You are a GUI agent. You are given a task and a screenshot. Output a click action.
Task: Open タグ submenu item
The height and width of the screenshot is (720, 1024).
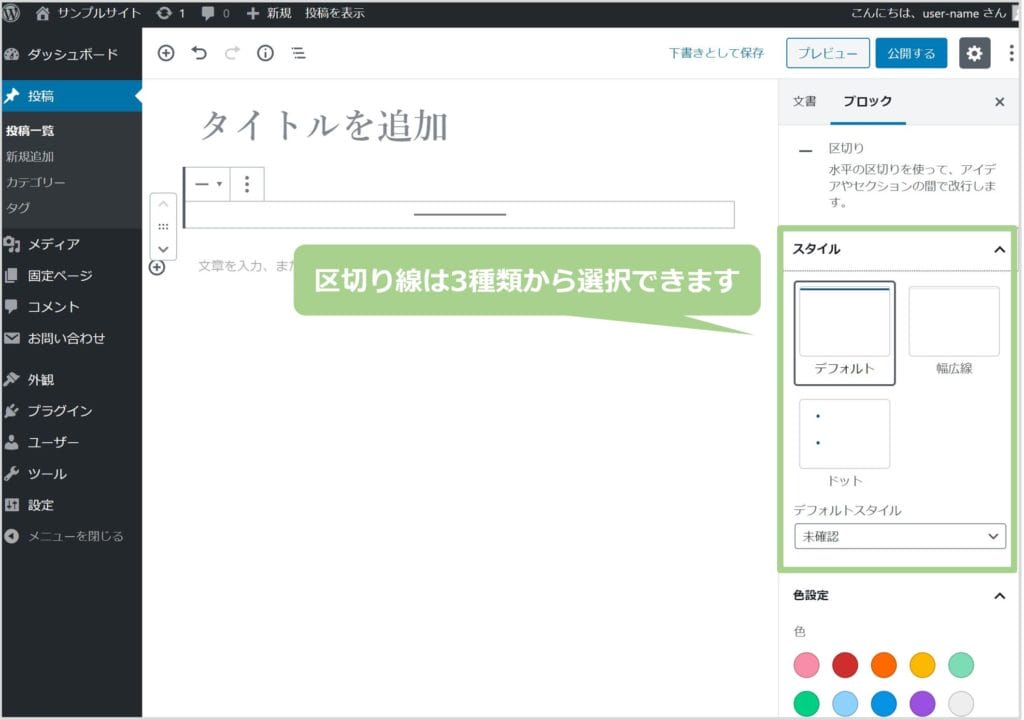(x=18, y=208)
